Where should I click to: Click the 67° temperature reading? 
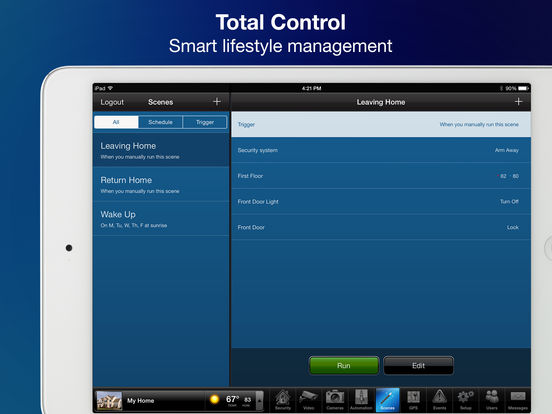[x=232, y=399]
